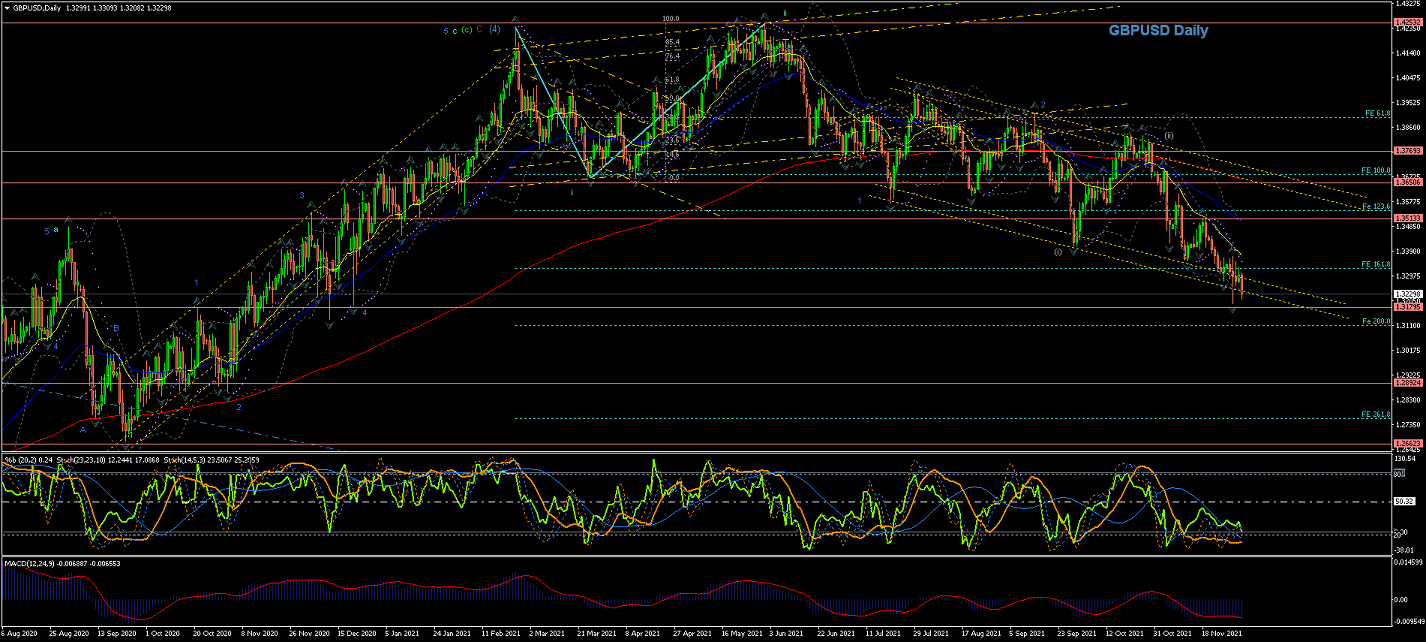Viewport: 1426px width, 642px height.
Task: Select the blue GBPUSD Daily title label
Action: point(1157,31)
